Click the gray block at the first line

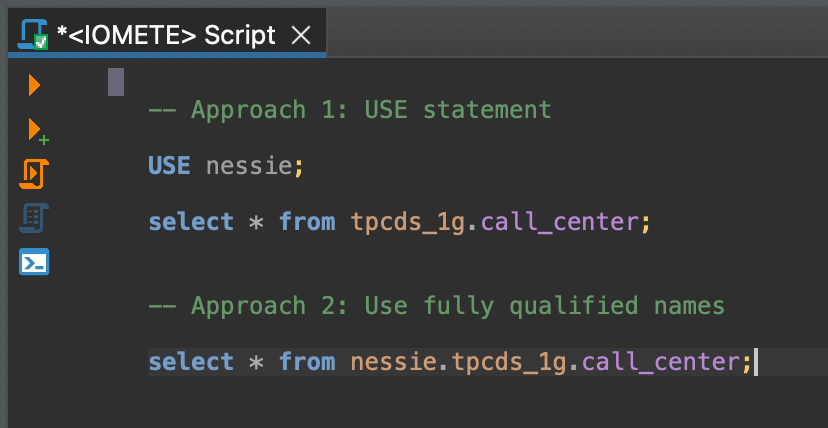tap(116, 82)
